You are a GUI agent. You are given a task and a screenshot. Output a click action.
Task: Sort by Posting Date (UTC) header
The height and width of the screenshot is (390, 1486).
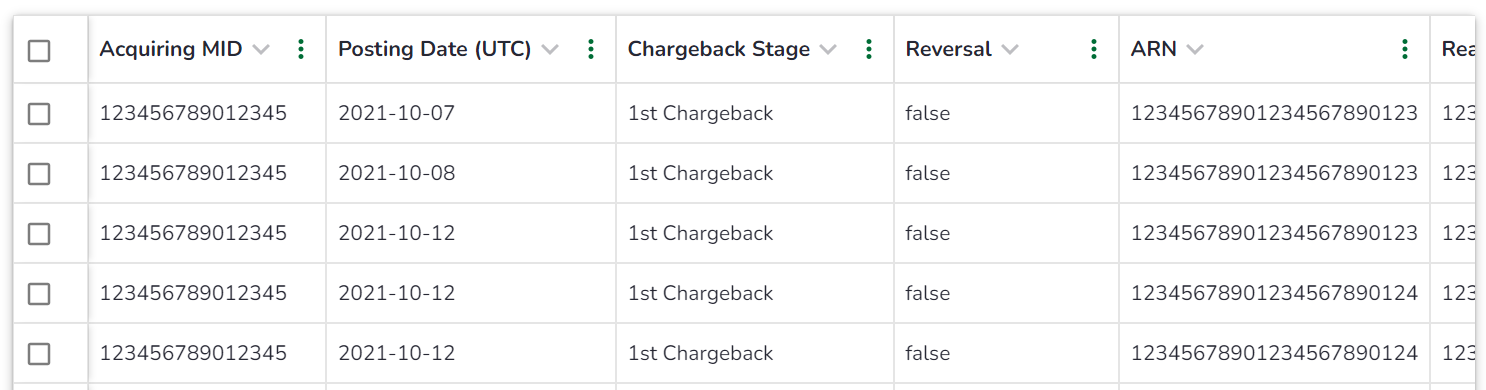click(x=435, y=49)
